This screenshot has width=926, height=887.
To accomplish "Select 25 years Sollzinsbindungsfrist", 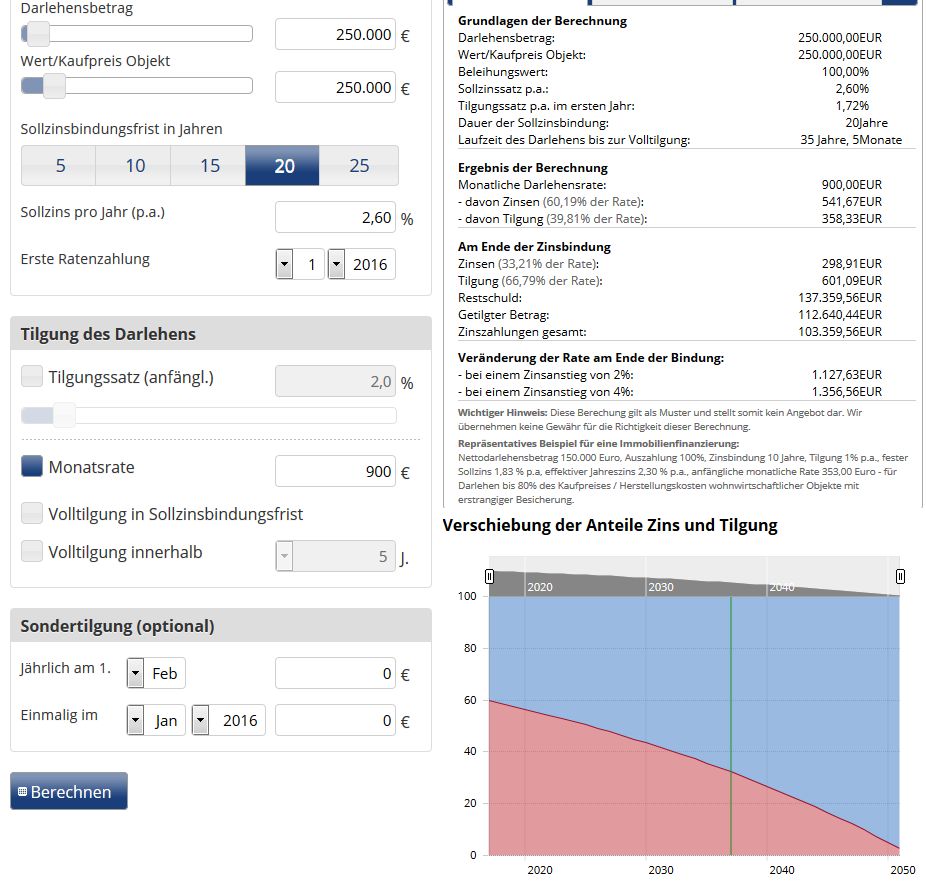I will click(x=359, y=165).
